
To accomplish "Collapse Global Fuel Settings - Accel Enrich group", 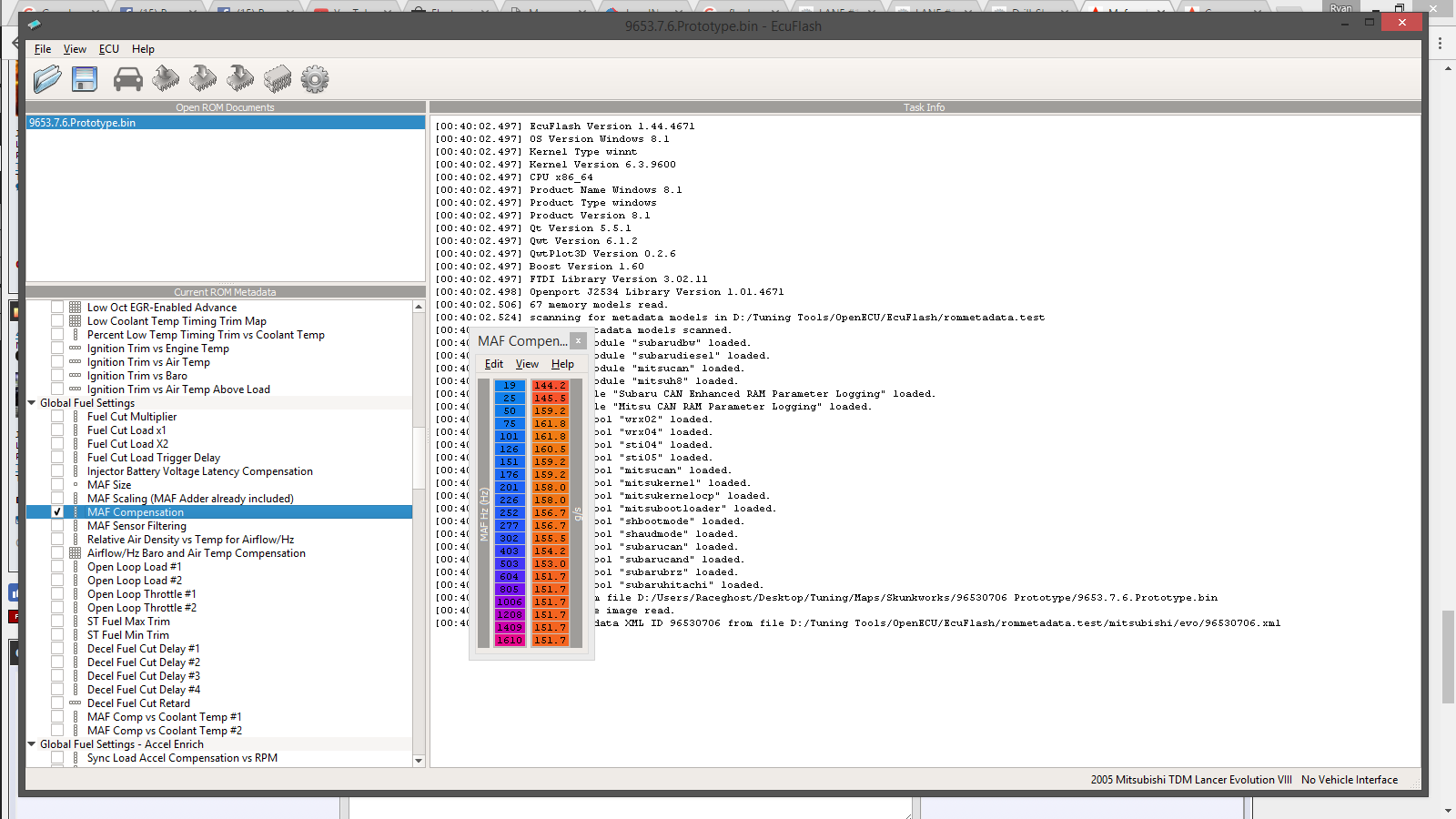I will (32, 744).
